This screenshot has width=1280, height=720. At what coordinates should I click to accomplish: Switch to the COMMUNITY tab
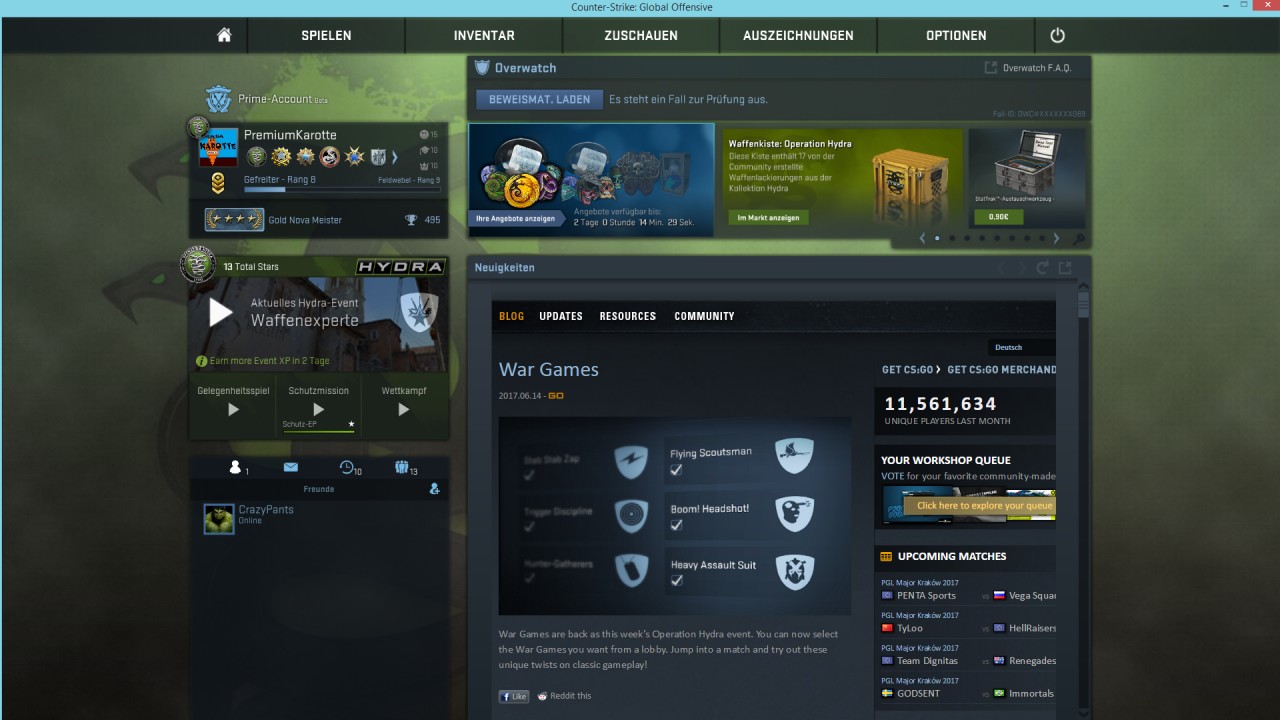pos(704,316)
